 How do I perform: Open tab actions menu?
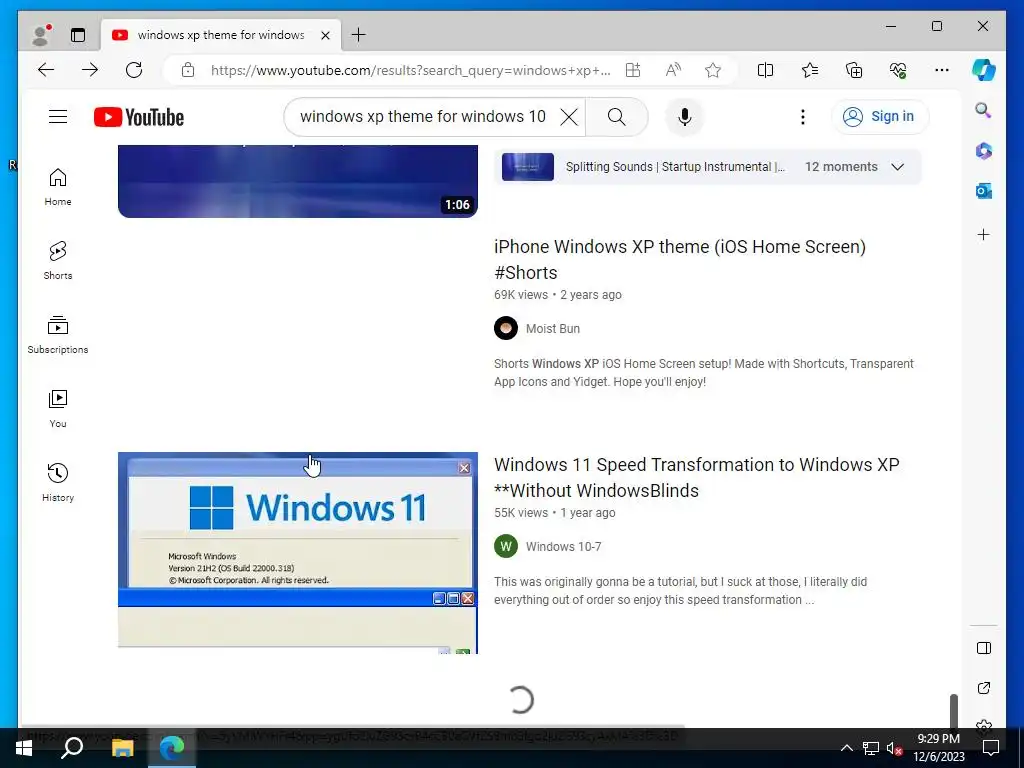point(78,35)
